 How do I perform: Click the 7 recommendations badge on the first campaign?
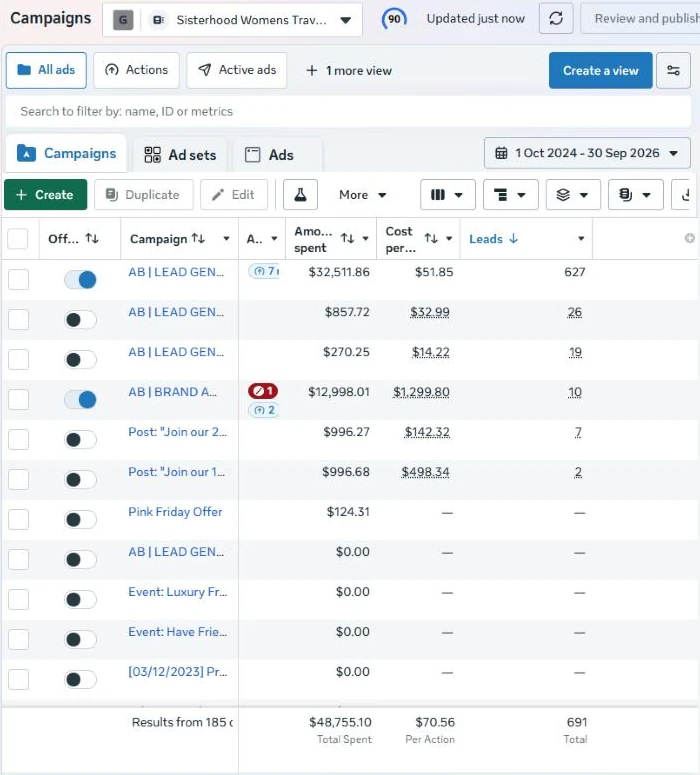264,271
